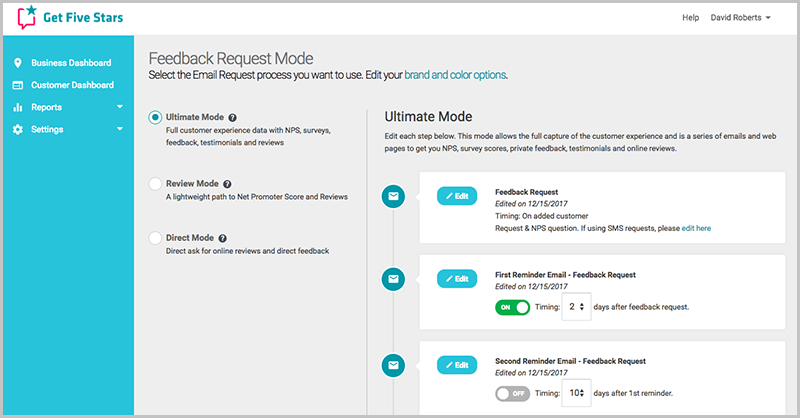Click the help icon beside Review Mode
800x418 pixels.
coord(227,184)
